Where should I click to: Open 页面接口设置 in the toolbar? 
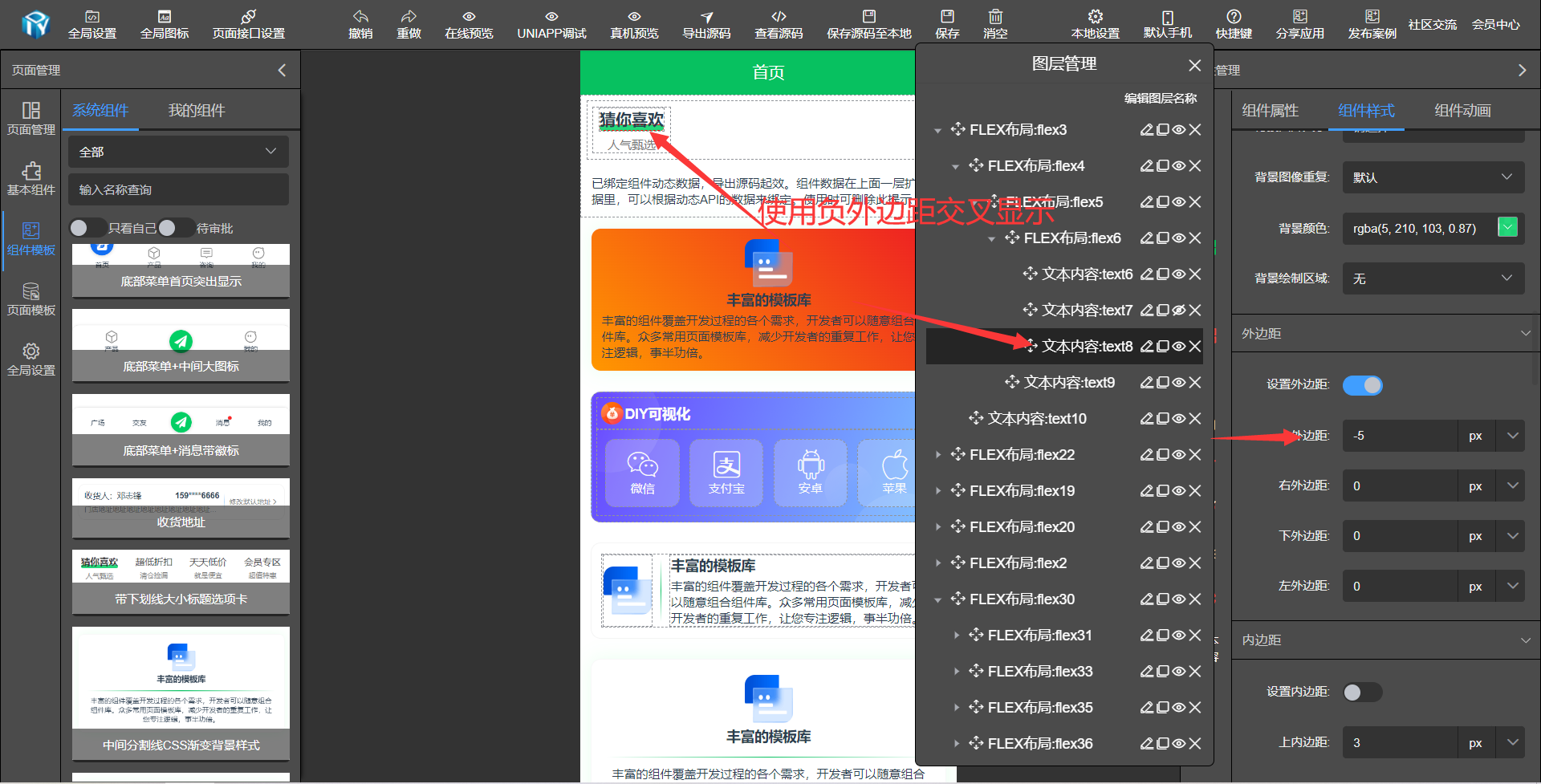pos(249,25)
